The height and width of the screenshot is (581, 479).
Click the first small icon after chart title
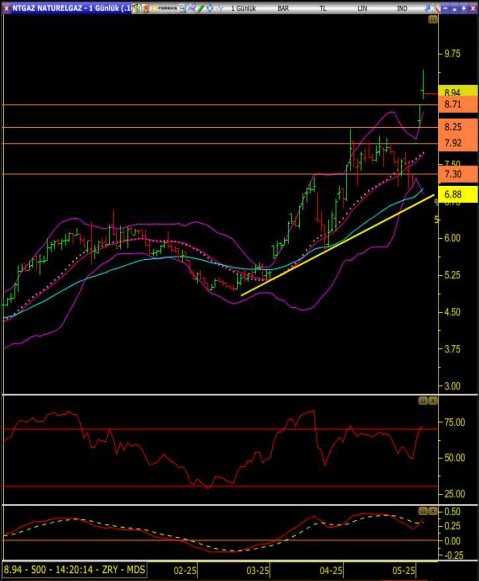click(136, 8)
